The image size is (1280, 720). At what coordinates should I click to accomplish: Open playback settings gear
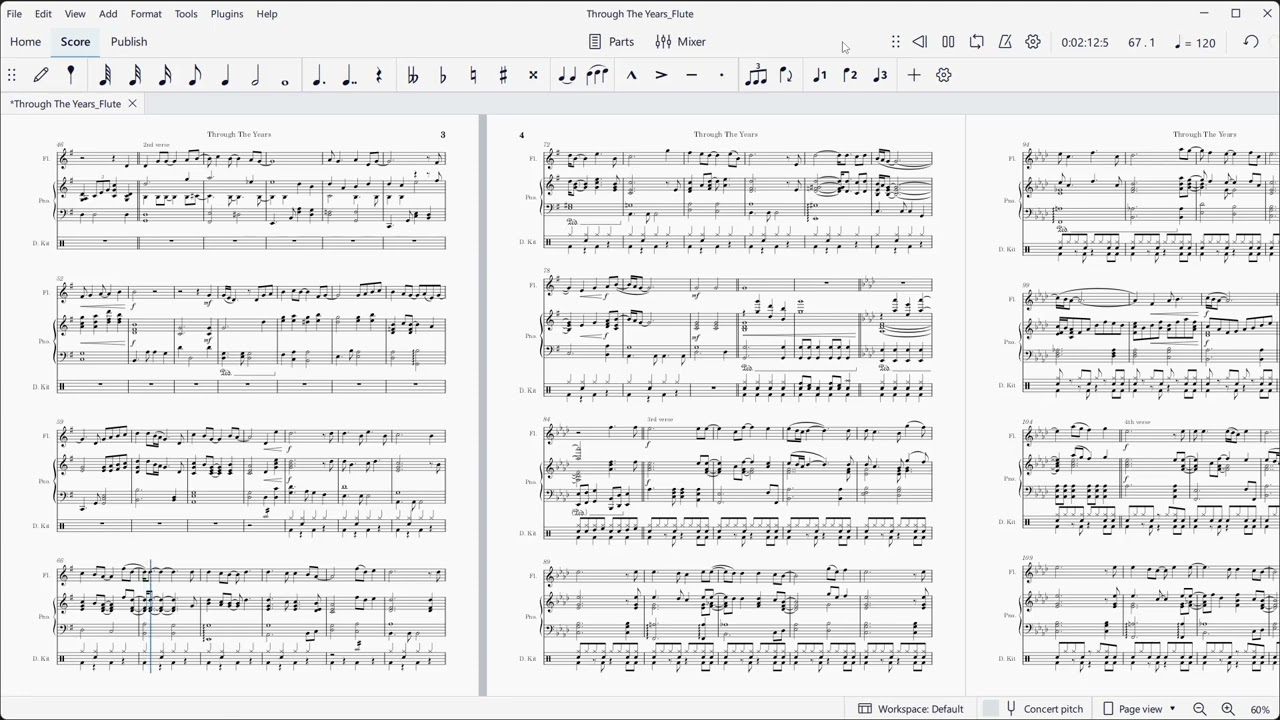1033,42
